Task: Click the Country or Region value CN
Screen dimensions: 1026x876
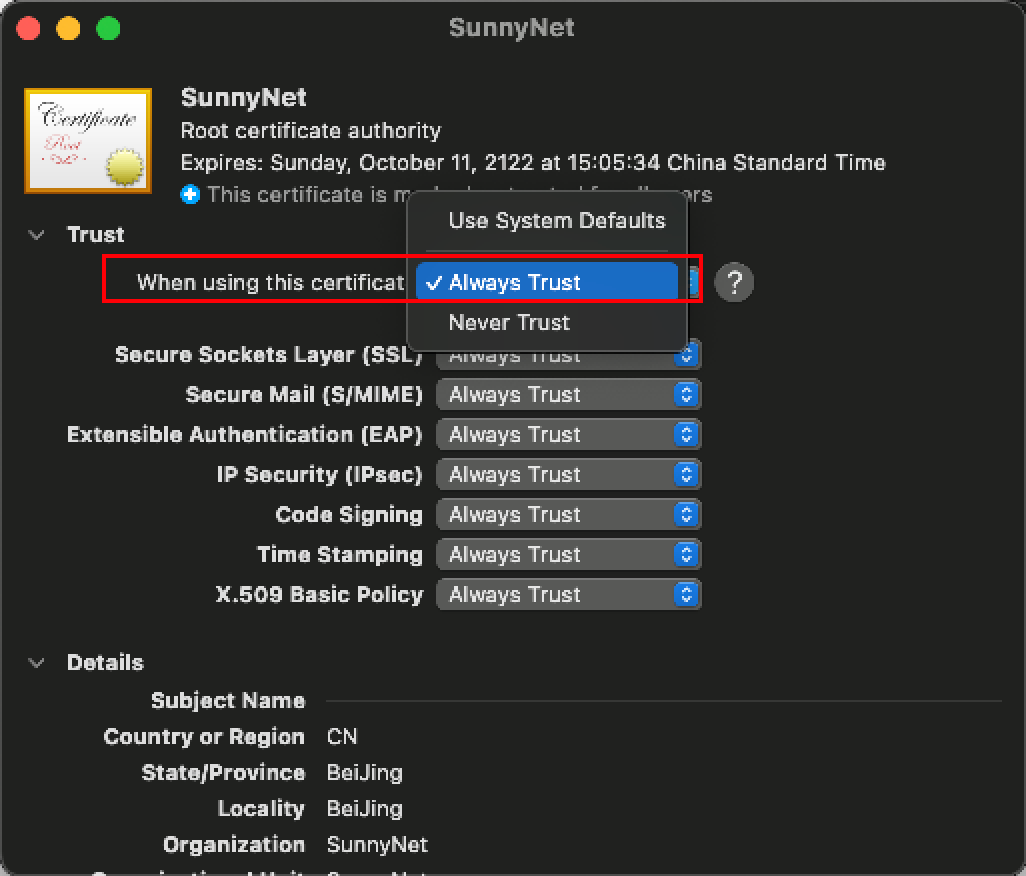Action: pos(342,737)
